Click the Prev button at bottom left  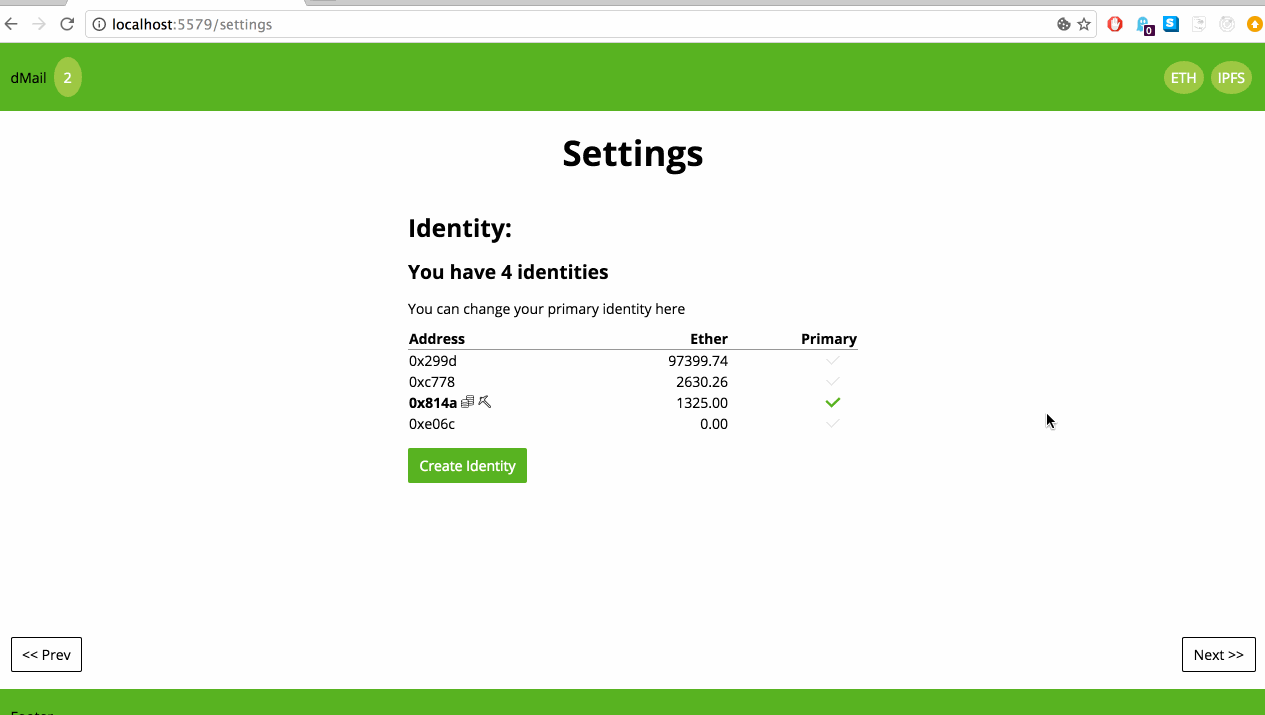[46, 654]
